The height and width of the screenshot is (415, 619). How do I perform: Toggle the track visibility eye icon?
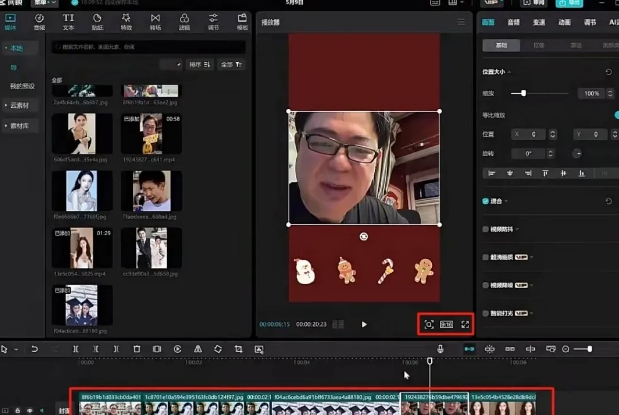click(x=30, y=411)
